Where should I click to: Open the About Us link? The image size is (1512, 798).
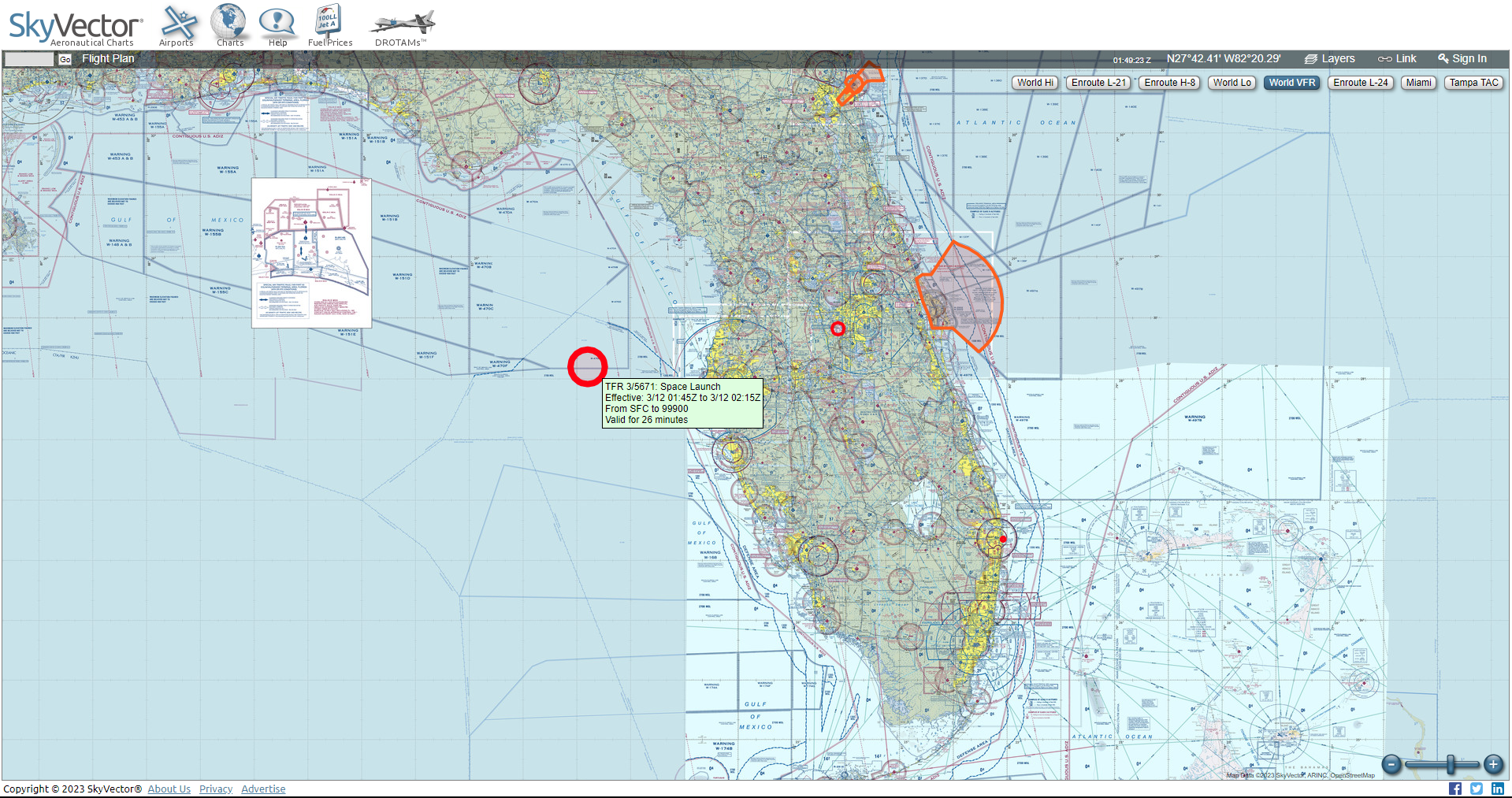pyautogui.click(x=169, y=789)
